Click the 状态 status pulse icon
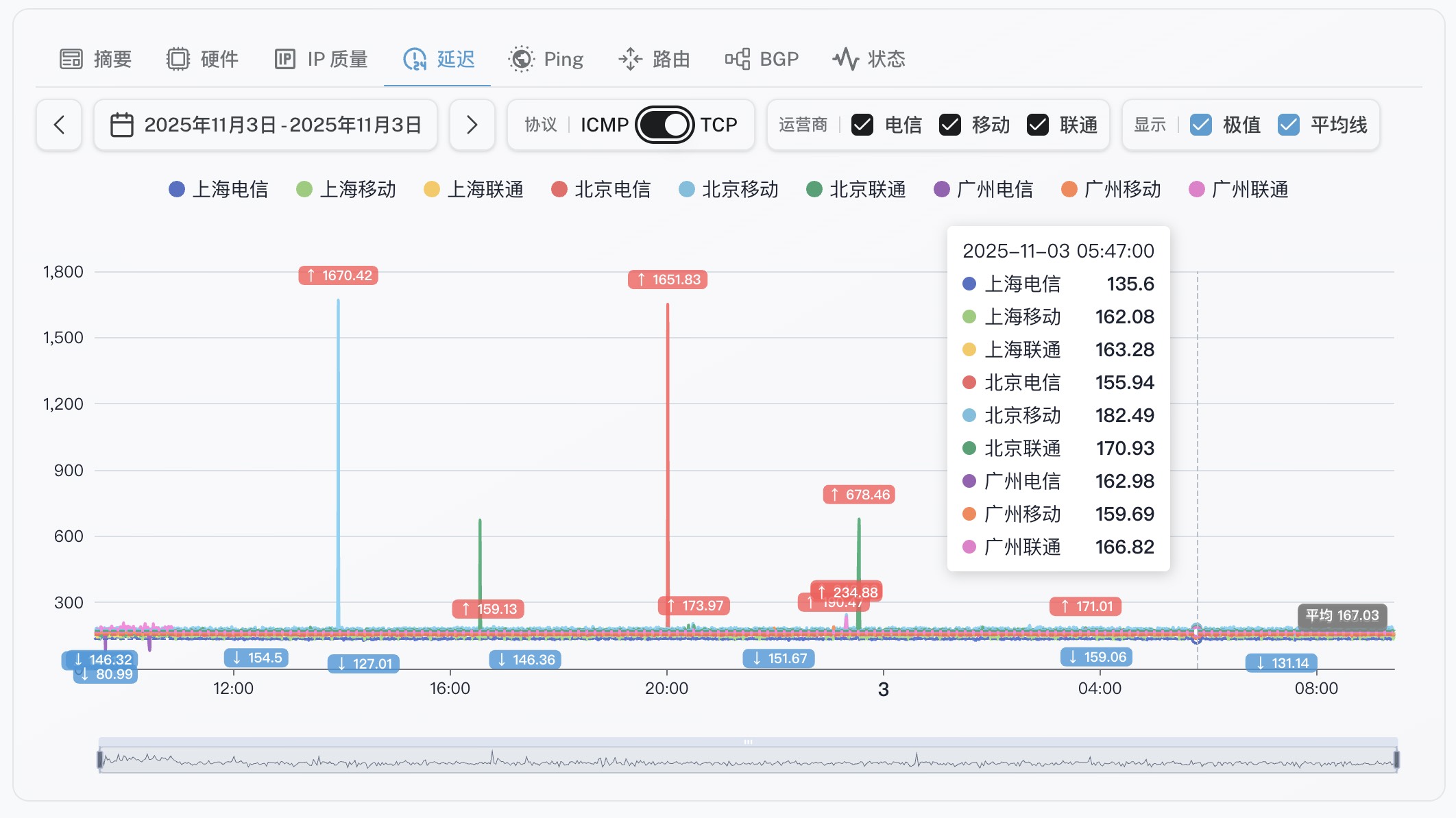1456x818 pixels. (x=845, y=59)
